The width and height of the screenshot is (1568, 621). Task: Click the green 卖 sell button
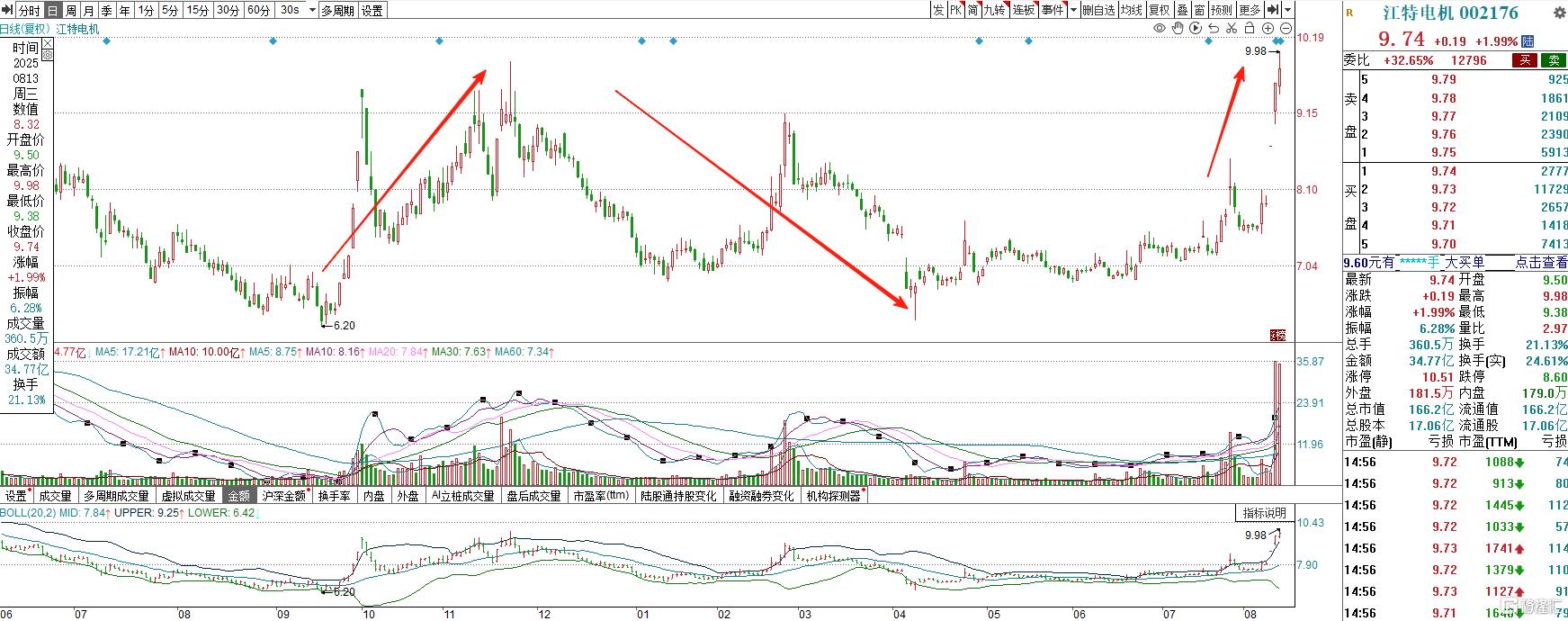point(1554,60)
